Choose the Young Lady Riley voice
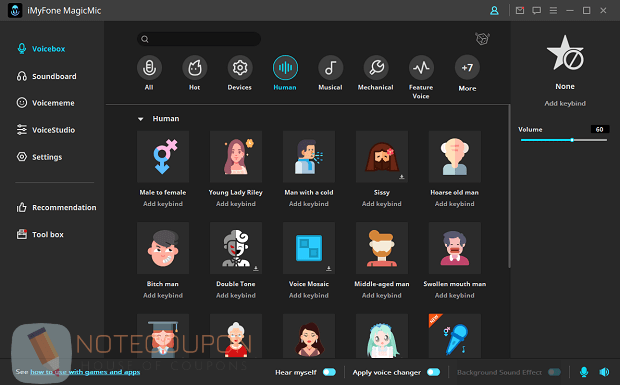The image size is (620, 385). pyautogui.click(x=236, y=157)
